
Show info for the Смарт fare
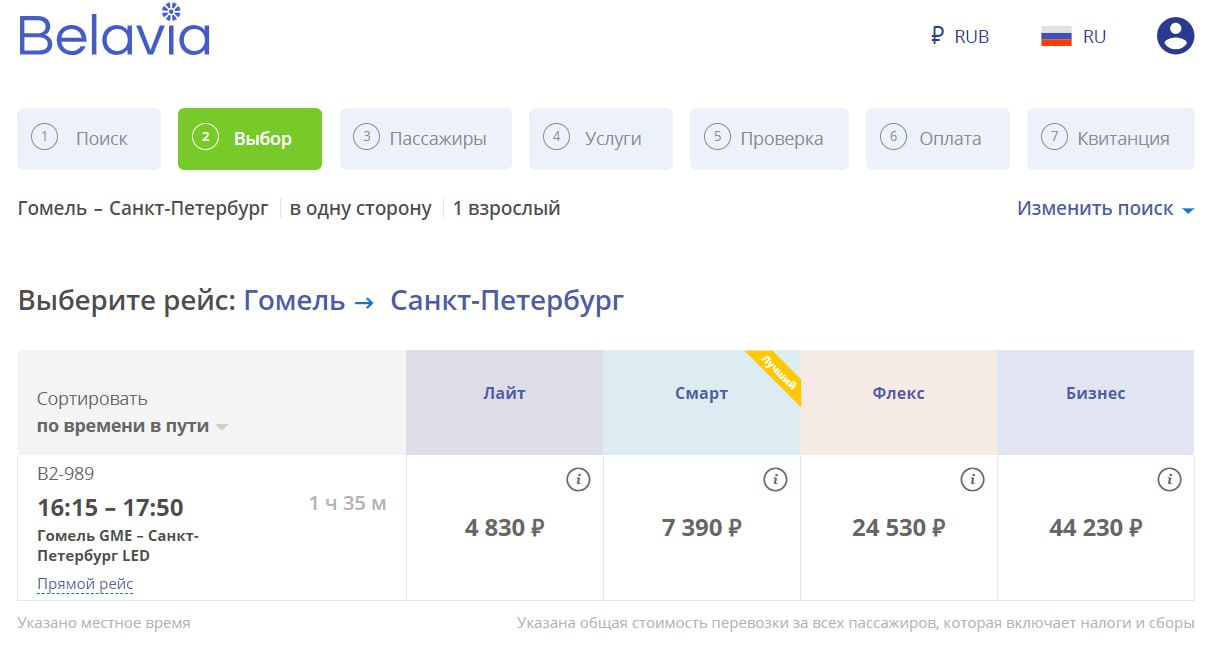[x=775, y=480]
